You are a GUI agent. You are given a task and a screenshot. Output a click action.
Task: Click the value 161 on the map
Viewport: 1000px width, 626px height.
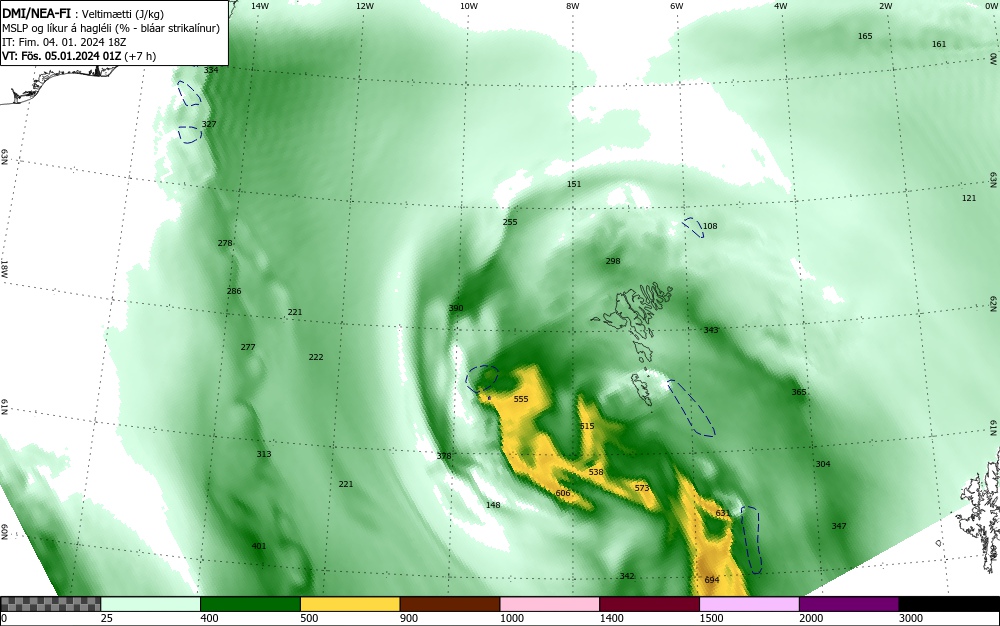pyautogui.click(x=939, y=44)
